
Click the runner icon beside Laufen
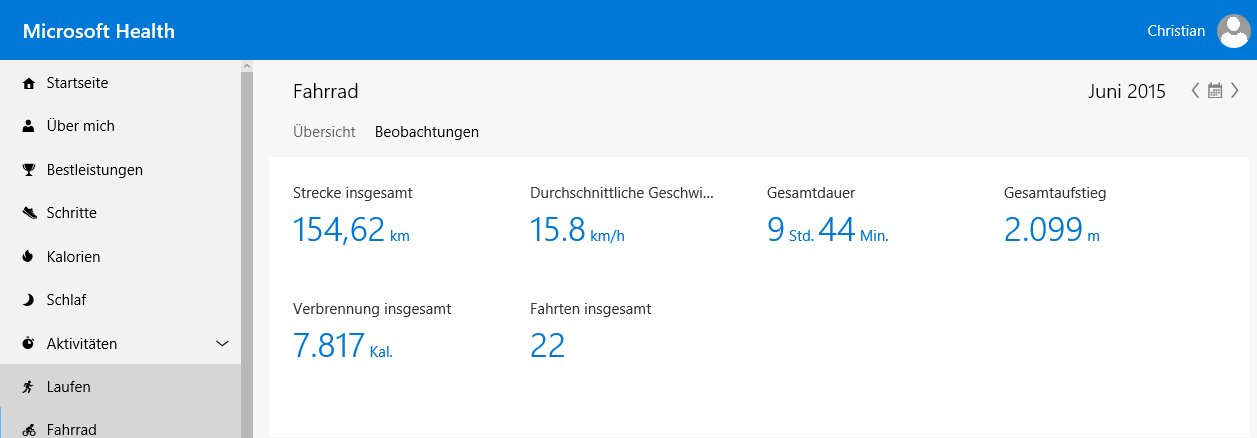point(29,386)
